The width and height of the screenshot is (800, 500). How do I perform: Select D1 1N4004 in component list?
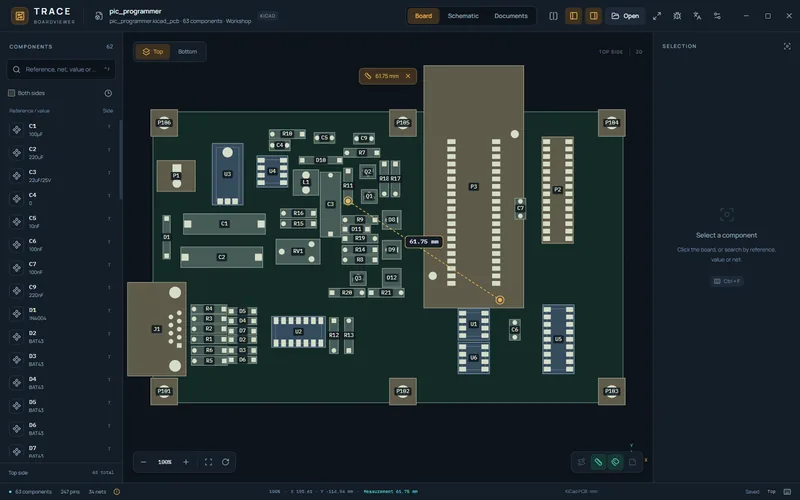point(61,314)
